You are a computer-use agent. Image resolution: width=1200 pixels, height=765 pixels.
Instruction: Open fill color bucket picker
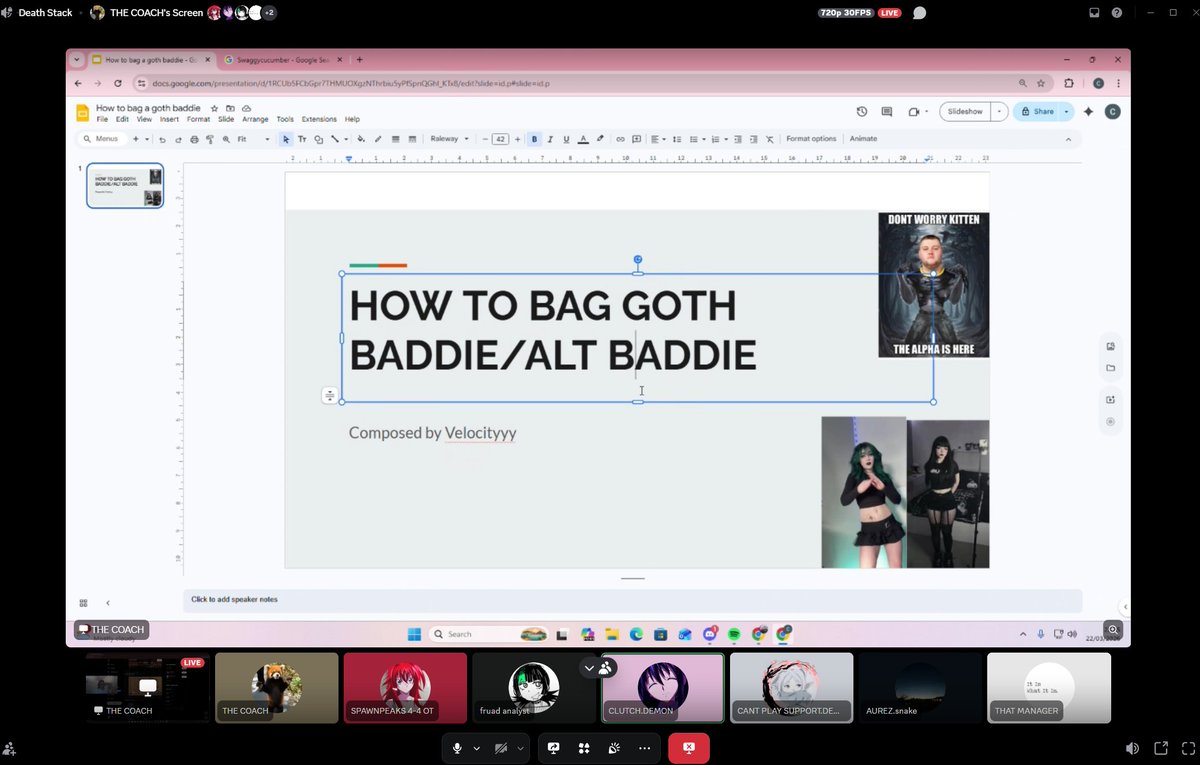pyautogui.click(x=361, y=139)
